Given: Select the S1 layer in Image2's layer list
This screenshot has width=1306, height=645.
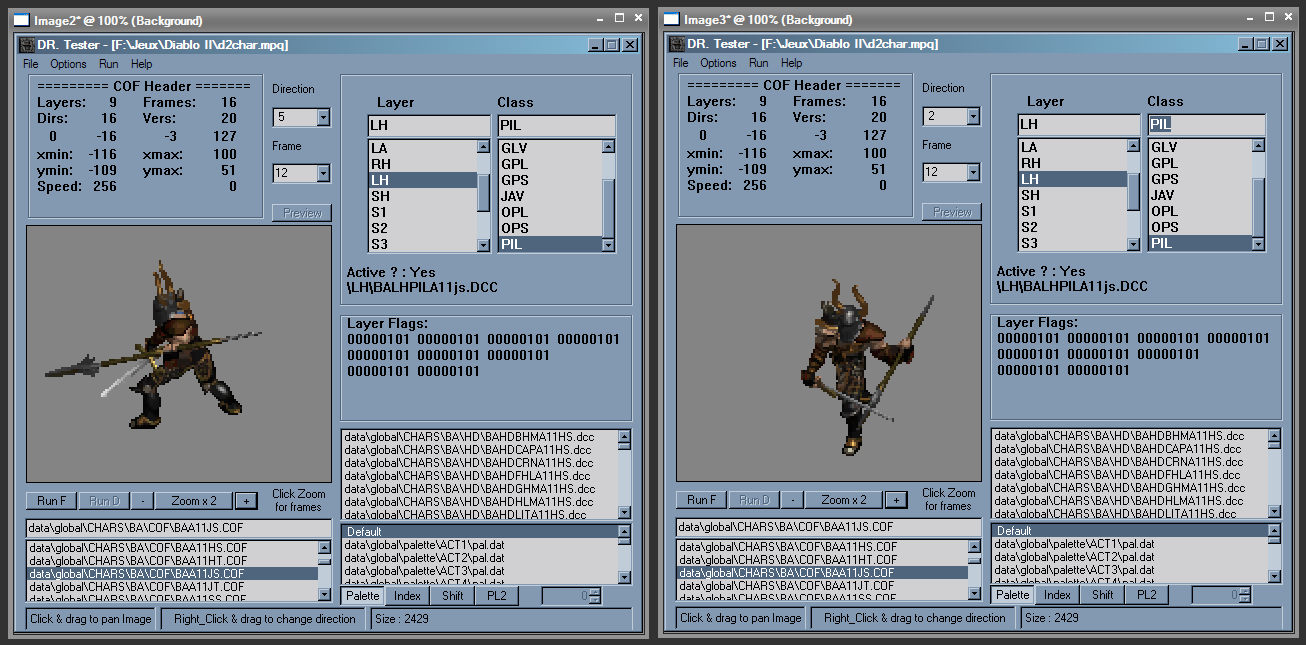Looking at the screenshot, I should [x=422, y=212].
